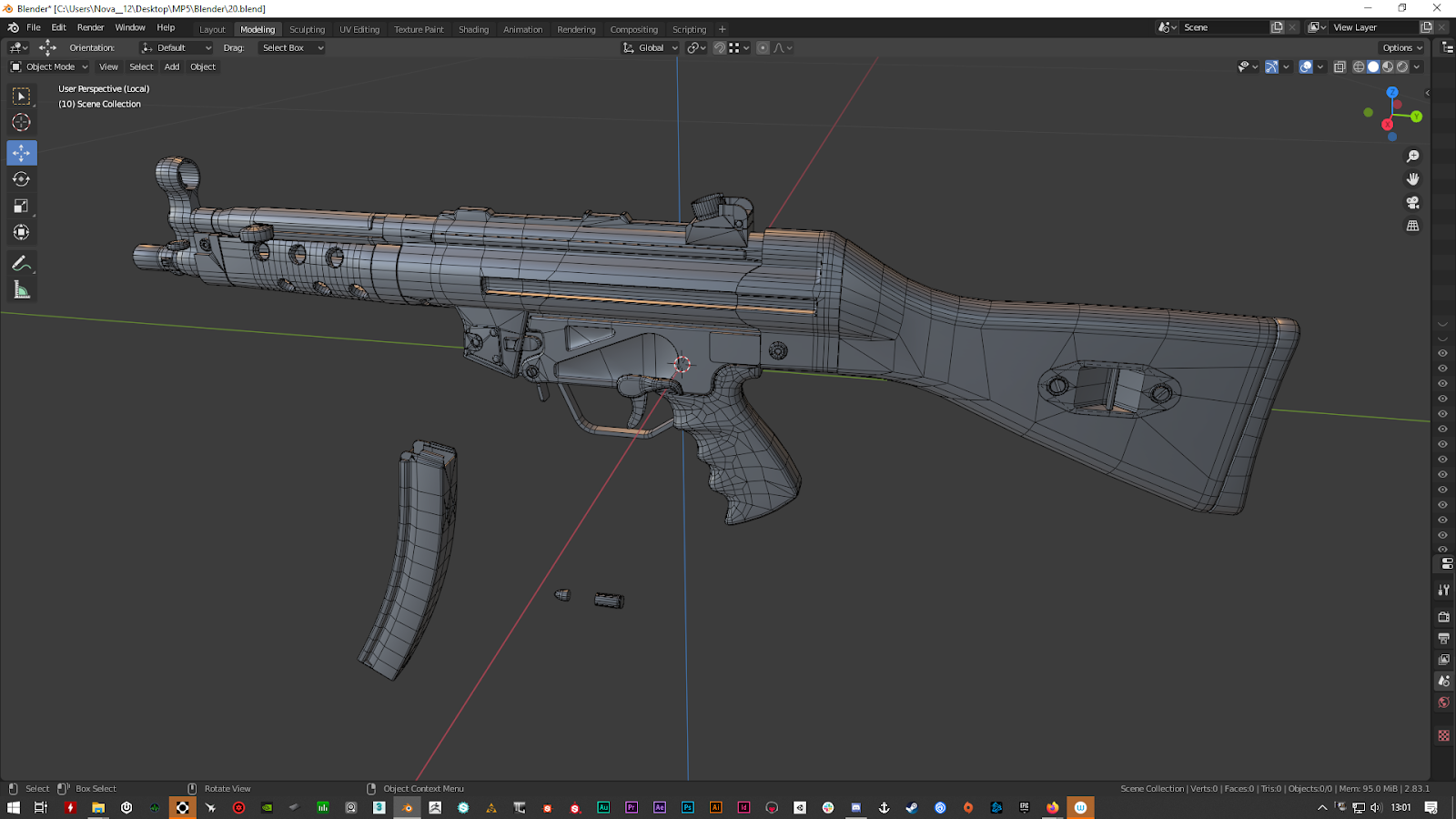Click the Add menu in viewport header
Screen dimensions: 1456x819
(172, 66)
